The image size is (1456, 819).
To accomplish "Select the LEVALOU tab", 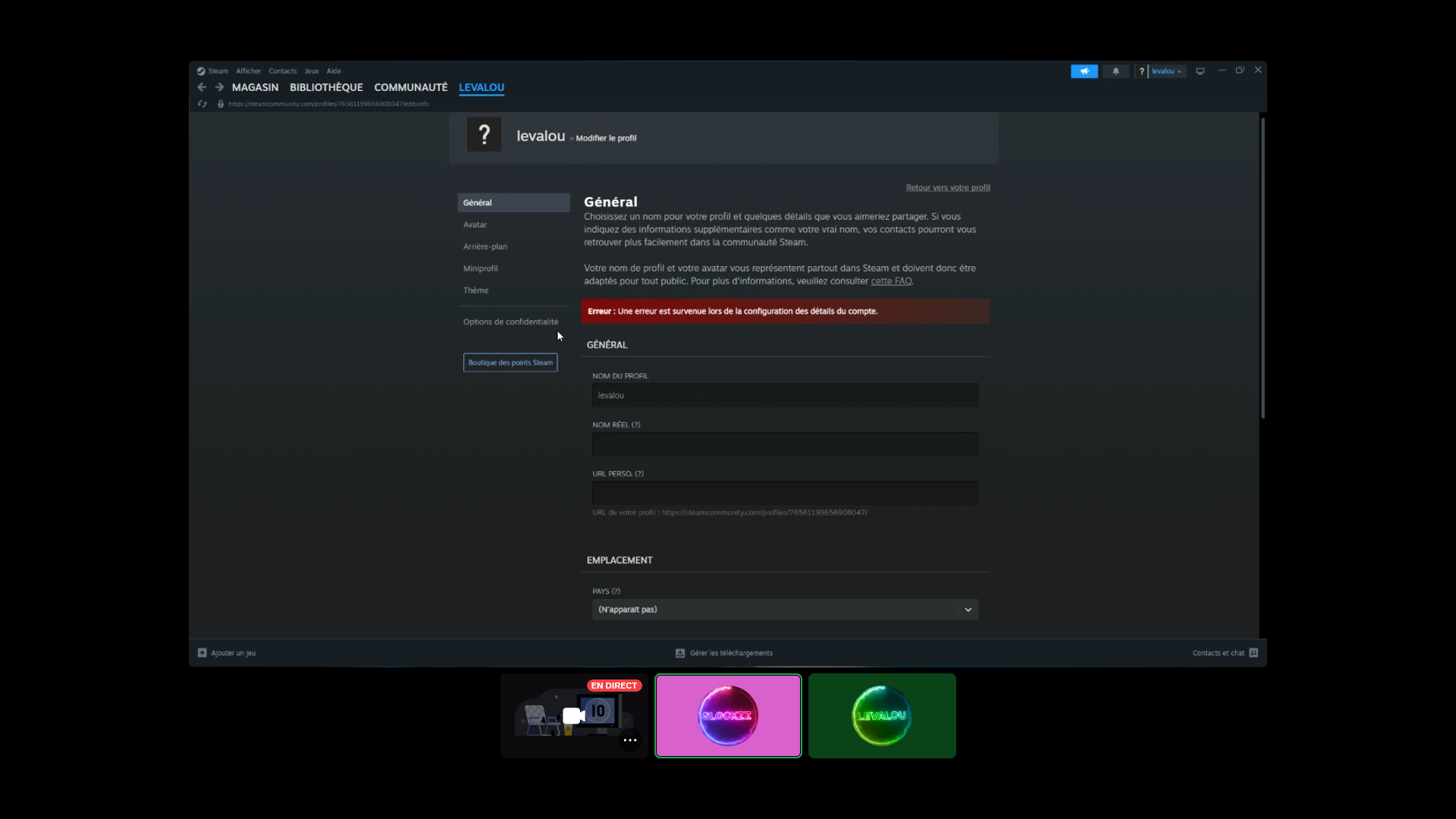I will tap(482, 87).
